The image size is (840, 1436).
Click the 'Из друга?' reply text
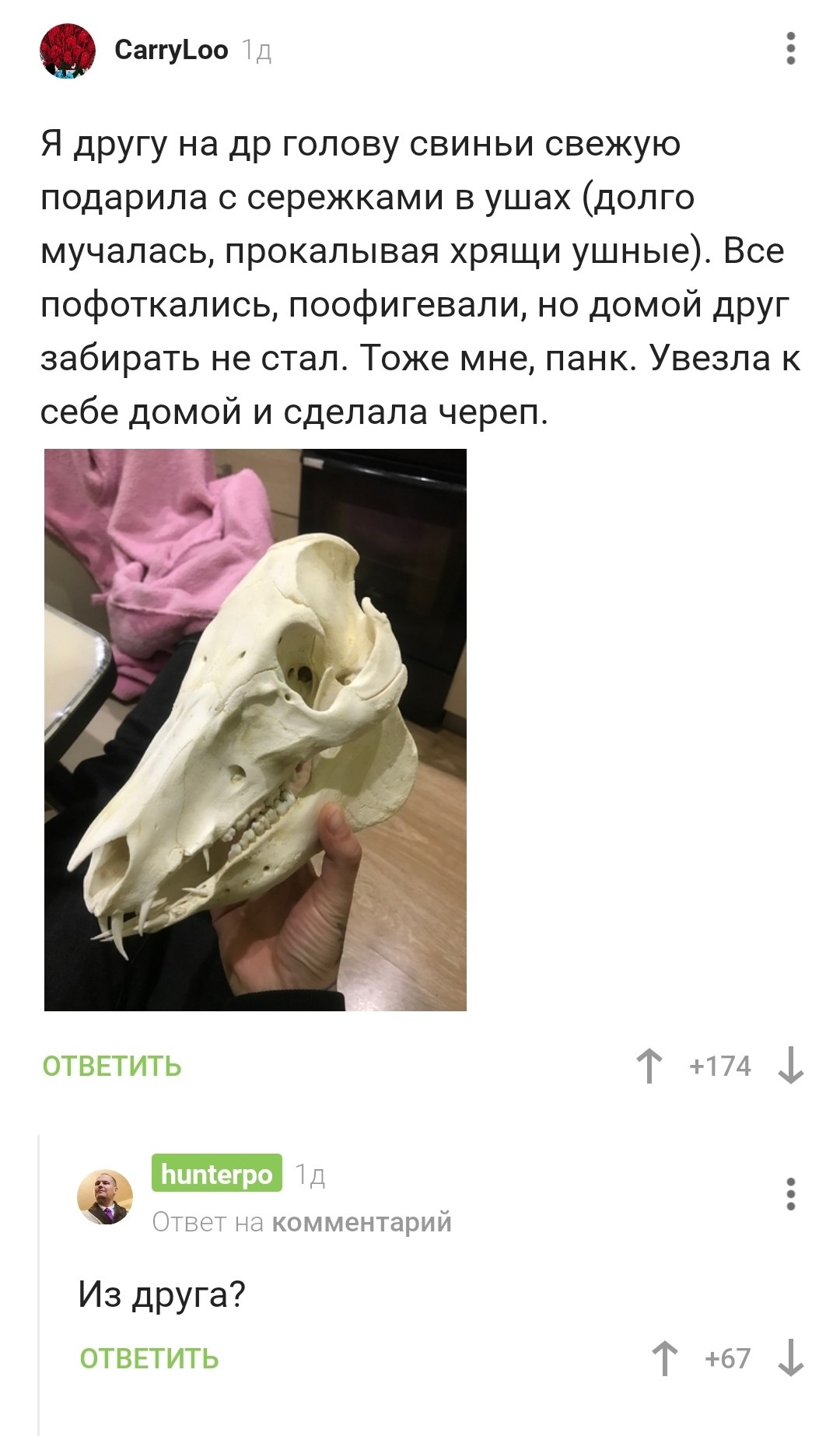click(x=162, y=1294)
